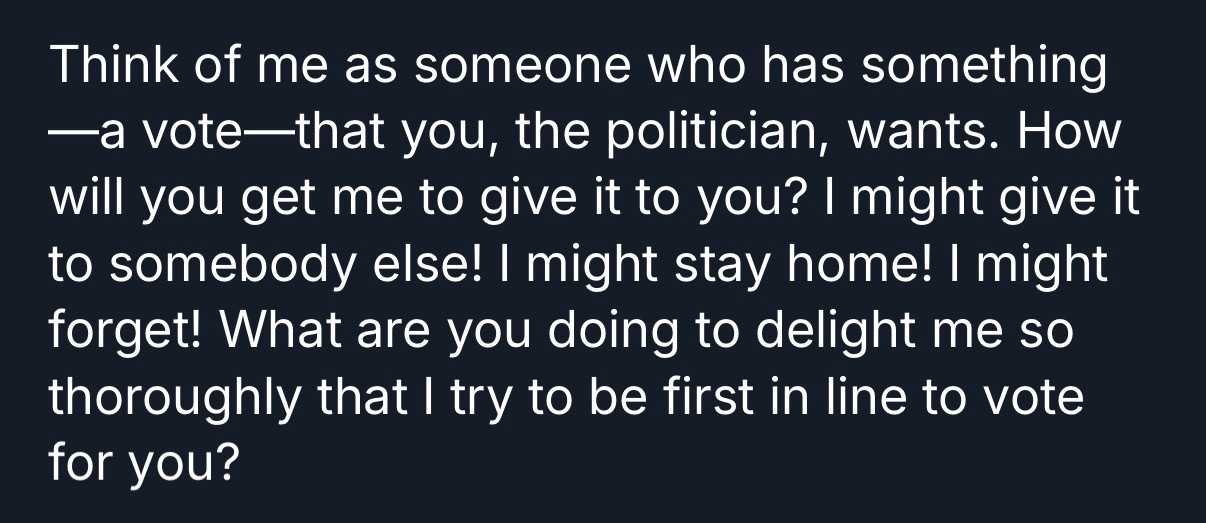Click the word "will" starting the third line
1206x523 pixels.
83,201
